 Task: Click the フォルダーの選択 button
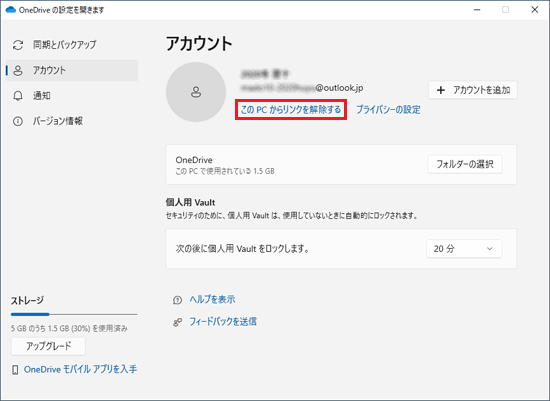coord(465,164)
